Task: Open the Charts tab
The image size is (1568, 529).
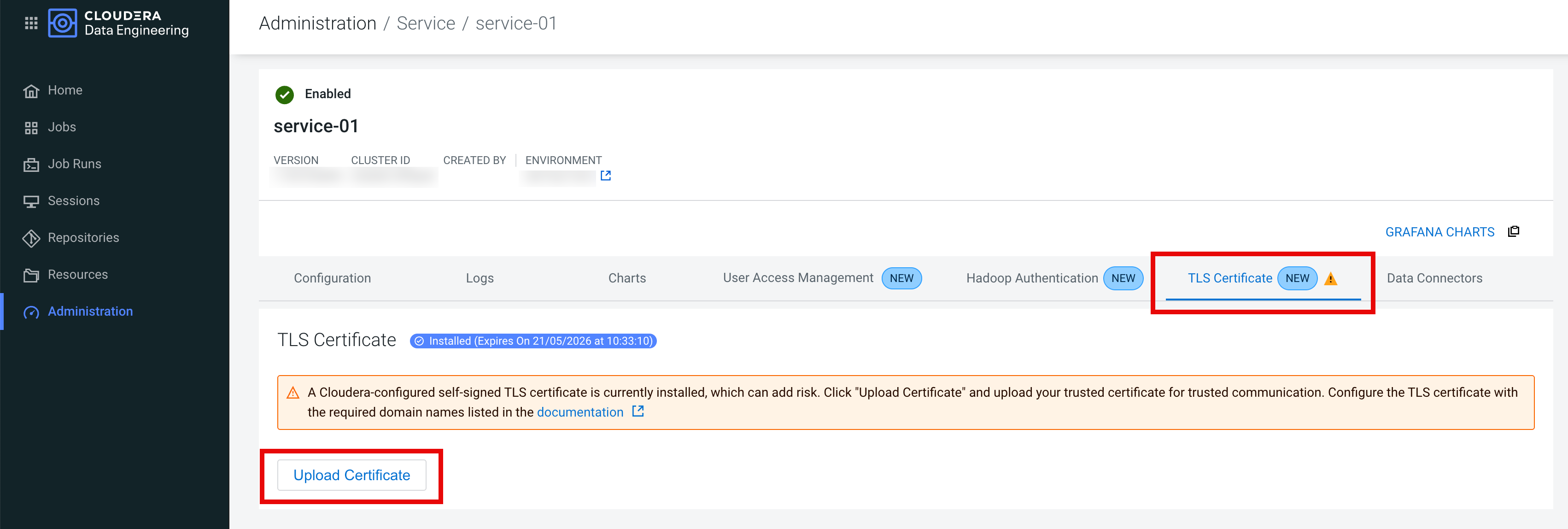Action: point(626,278)
